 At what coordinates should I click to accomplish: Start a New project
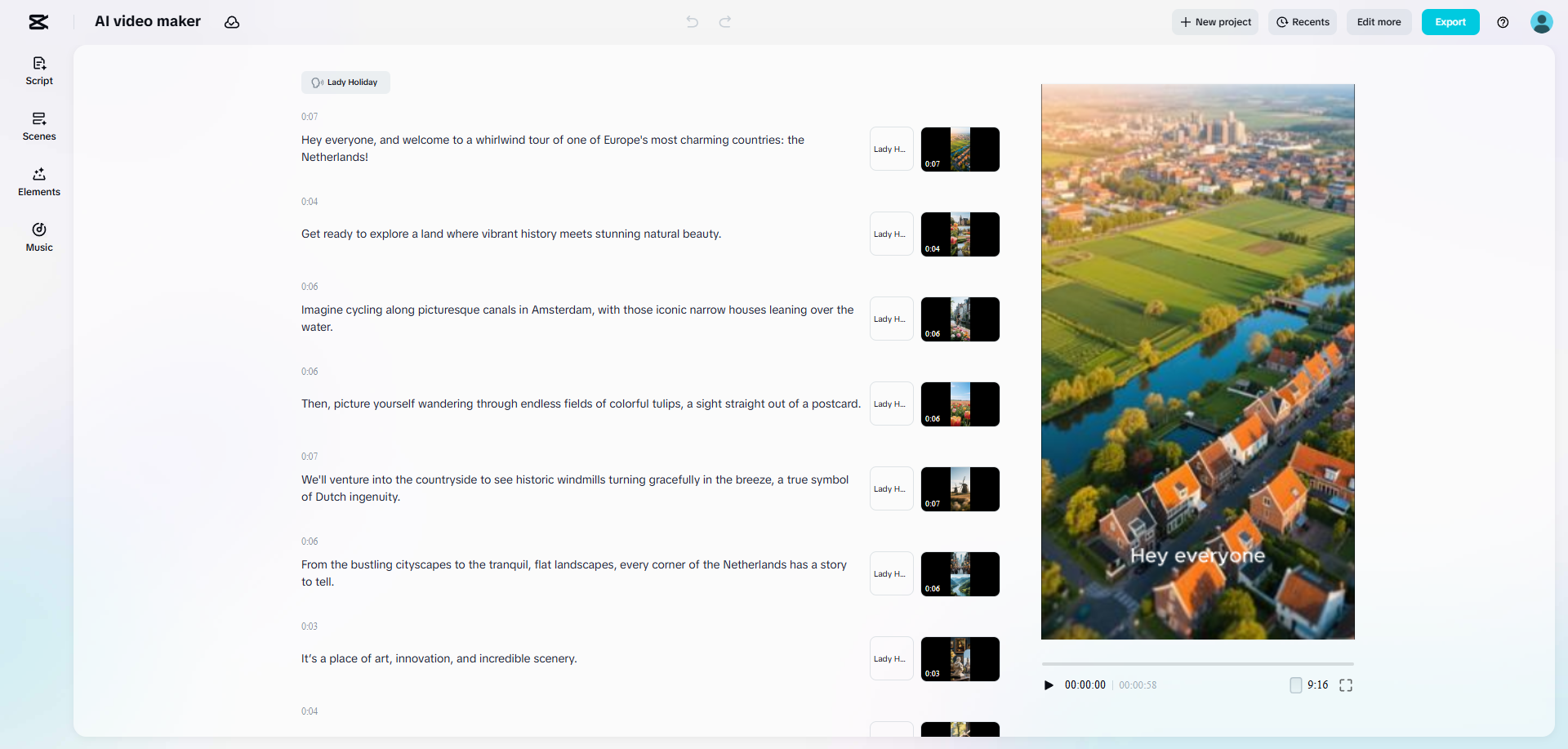point(1214,22)
